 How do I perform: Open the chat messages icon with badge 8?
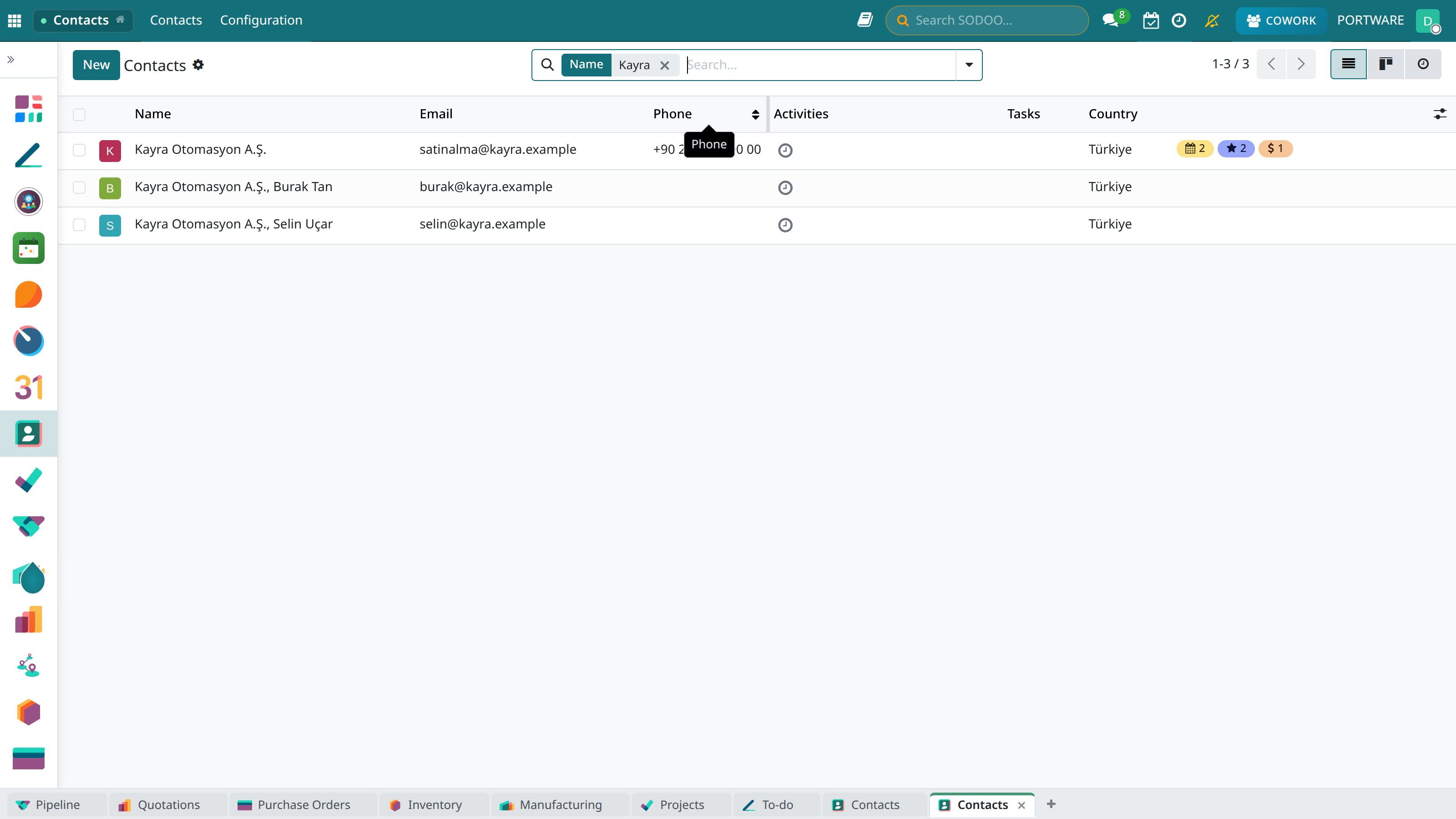1111,20
